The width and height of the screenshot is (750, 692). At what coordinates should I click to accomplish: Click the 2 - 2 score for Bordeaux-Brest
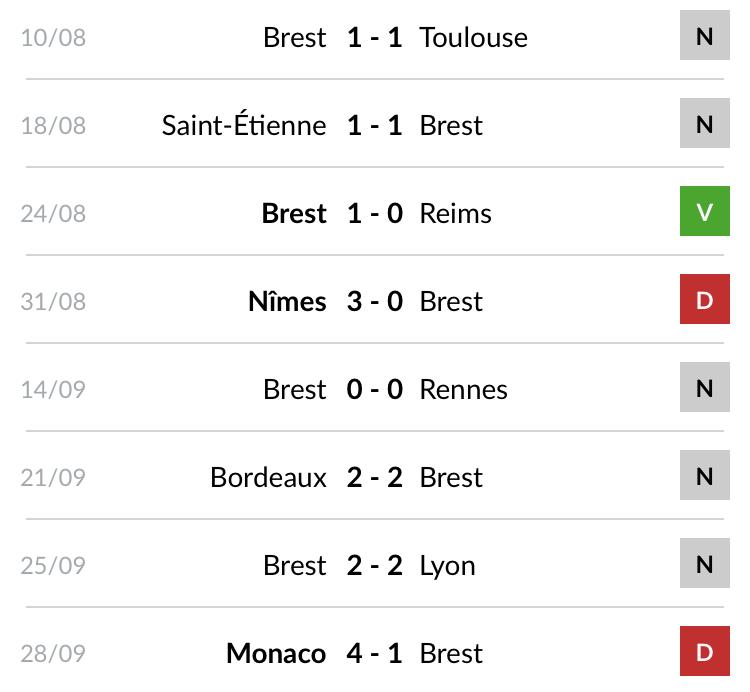point(375,477)
